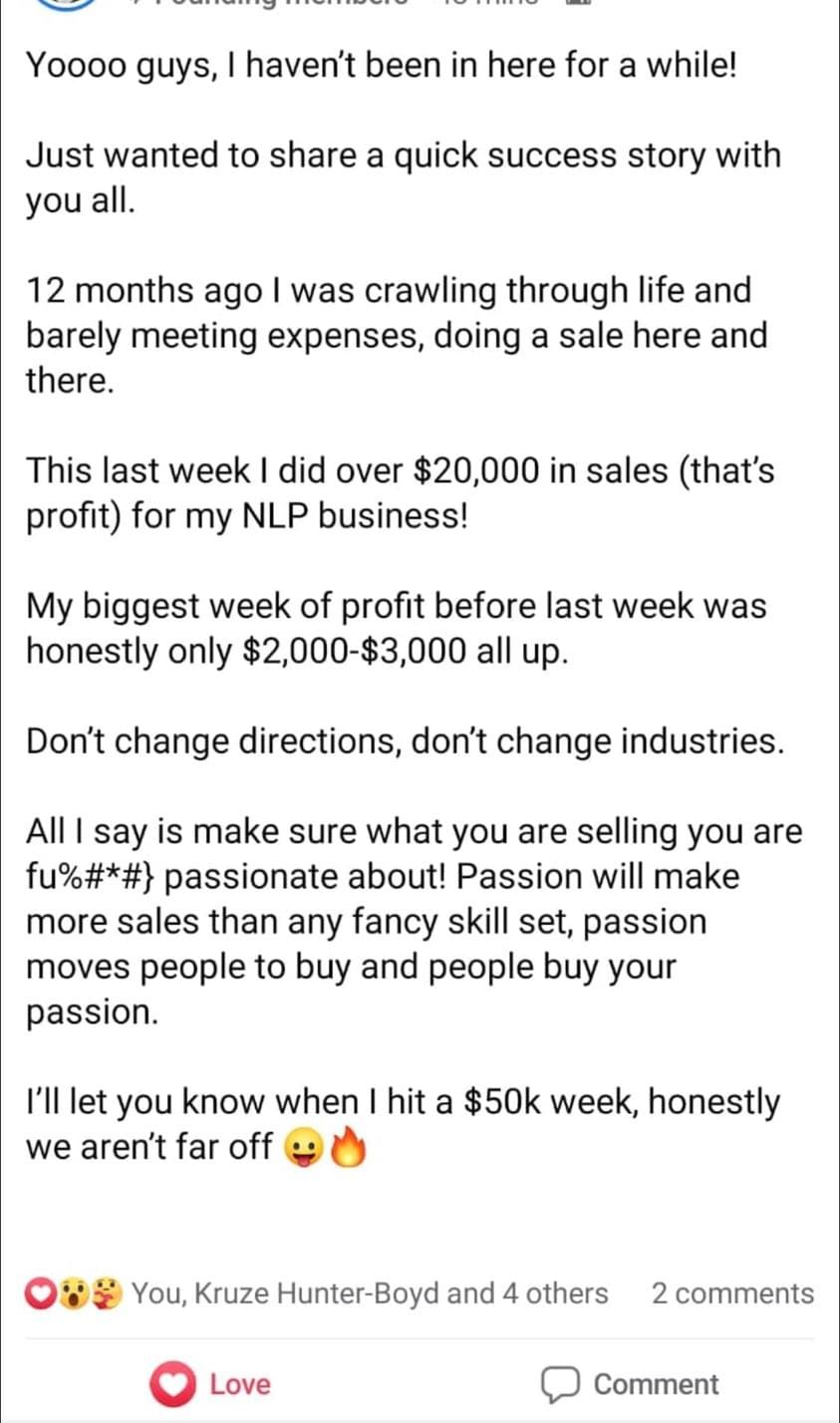Screen dimensions: 840x1423
Task: Open the "2 comments" link
Action: (x=731, y=1293)
